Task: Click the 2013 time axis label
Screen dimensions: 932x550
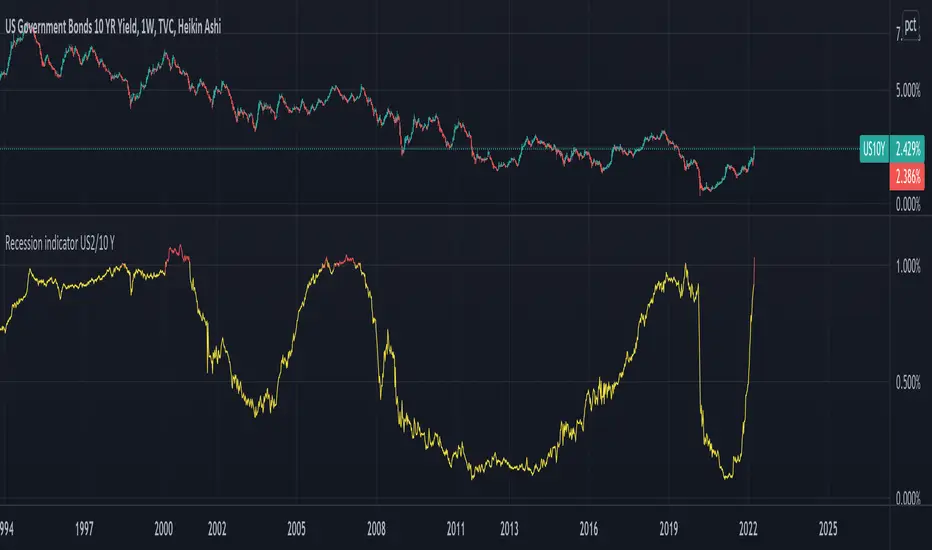Action: point(509,529)
